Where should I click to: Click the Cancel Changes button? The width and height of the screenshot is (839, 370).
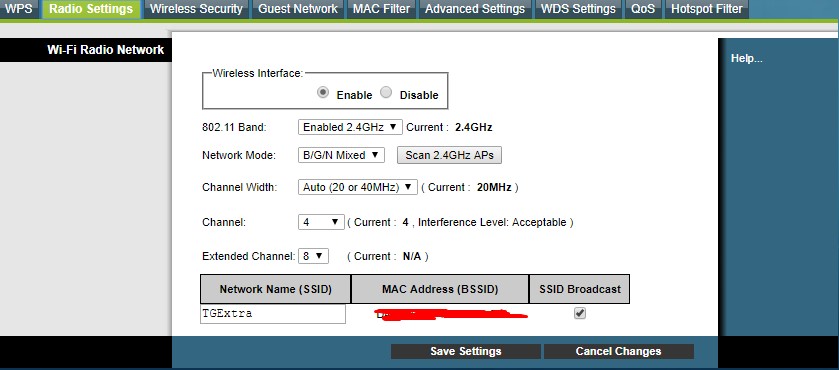[x=619, y=351]
